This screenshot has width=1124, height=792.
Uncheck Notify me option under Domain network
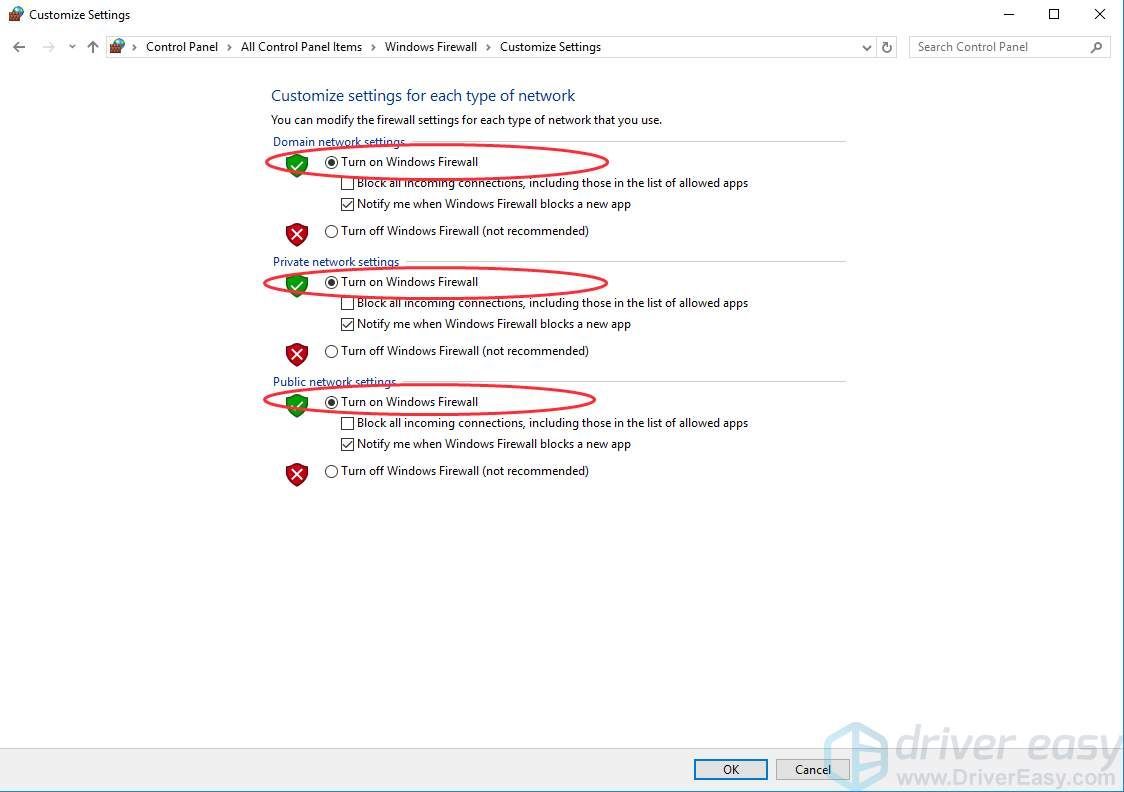[348, 204]
